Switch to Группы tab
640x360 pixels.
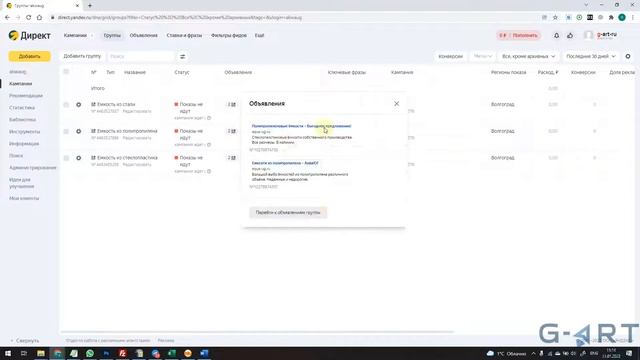[x=112, y=36]
